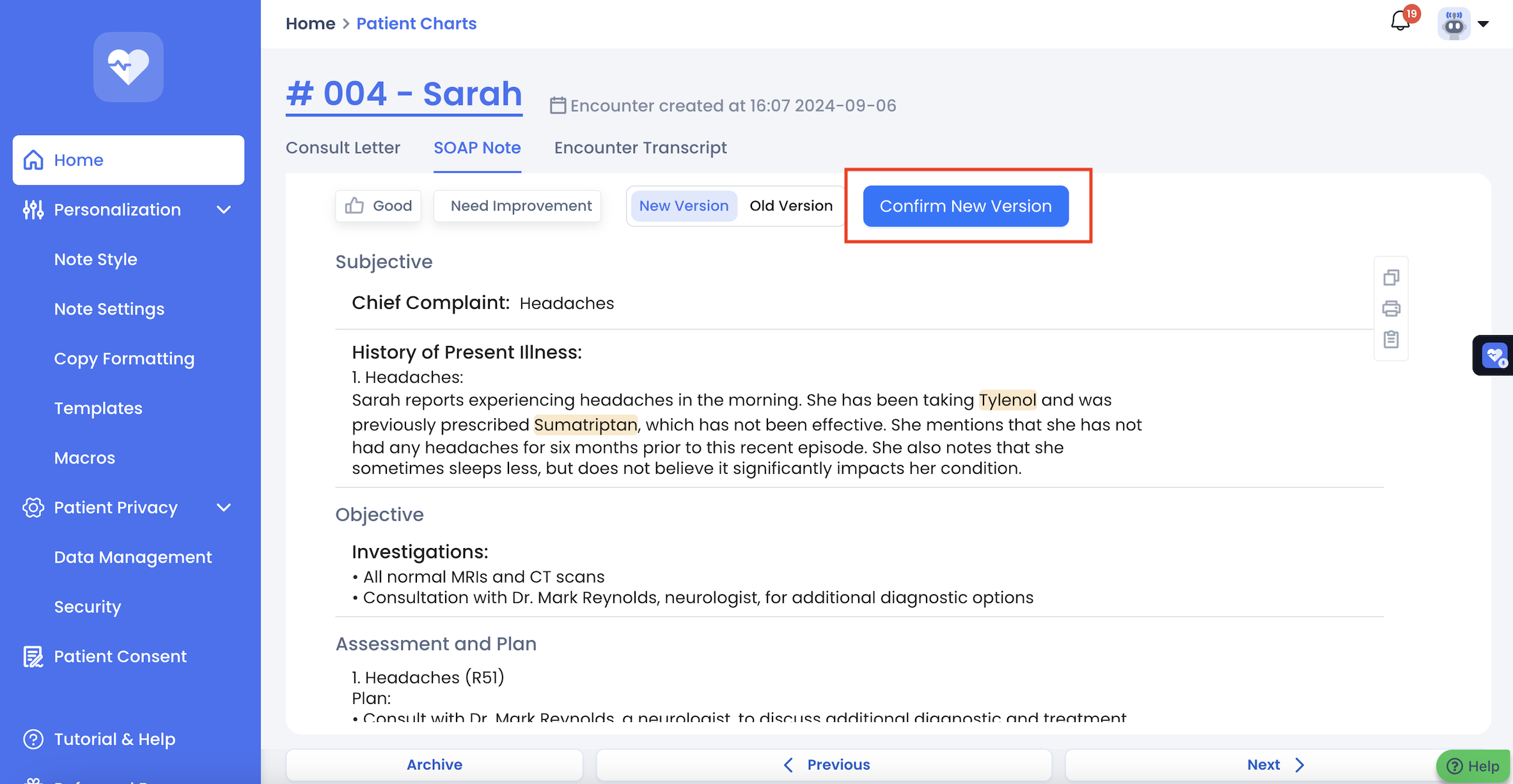Image resolution: width=1513 pixels, height=784 pixels.
Task: Select the New Version toggle
Action: (684, 206)
